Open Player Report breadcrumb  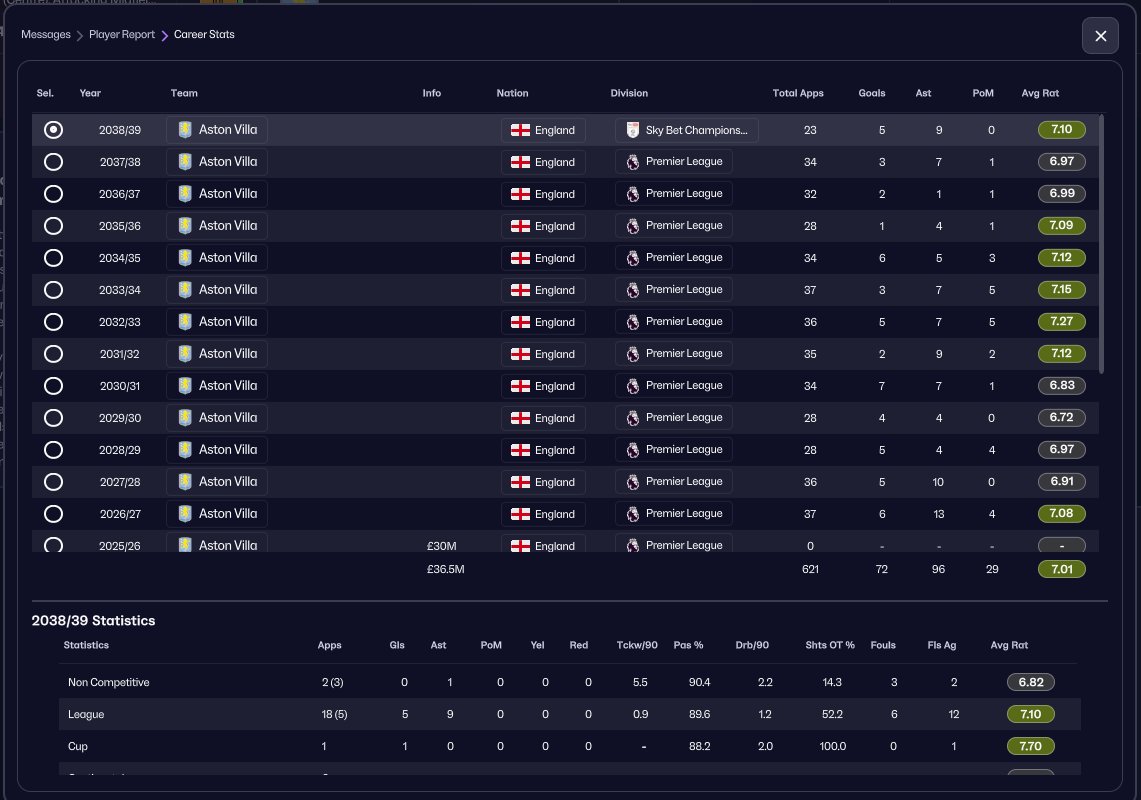click(x=122, y=34)
